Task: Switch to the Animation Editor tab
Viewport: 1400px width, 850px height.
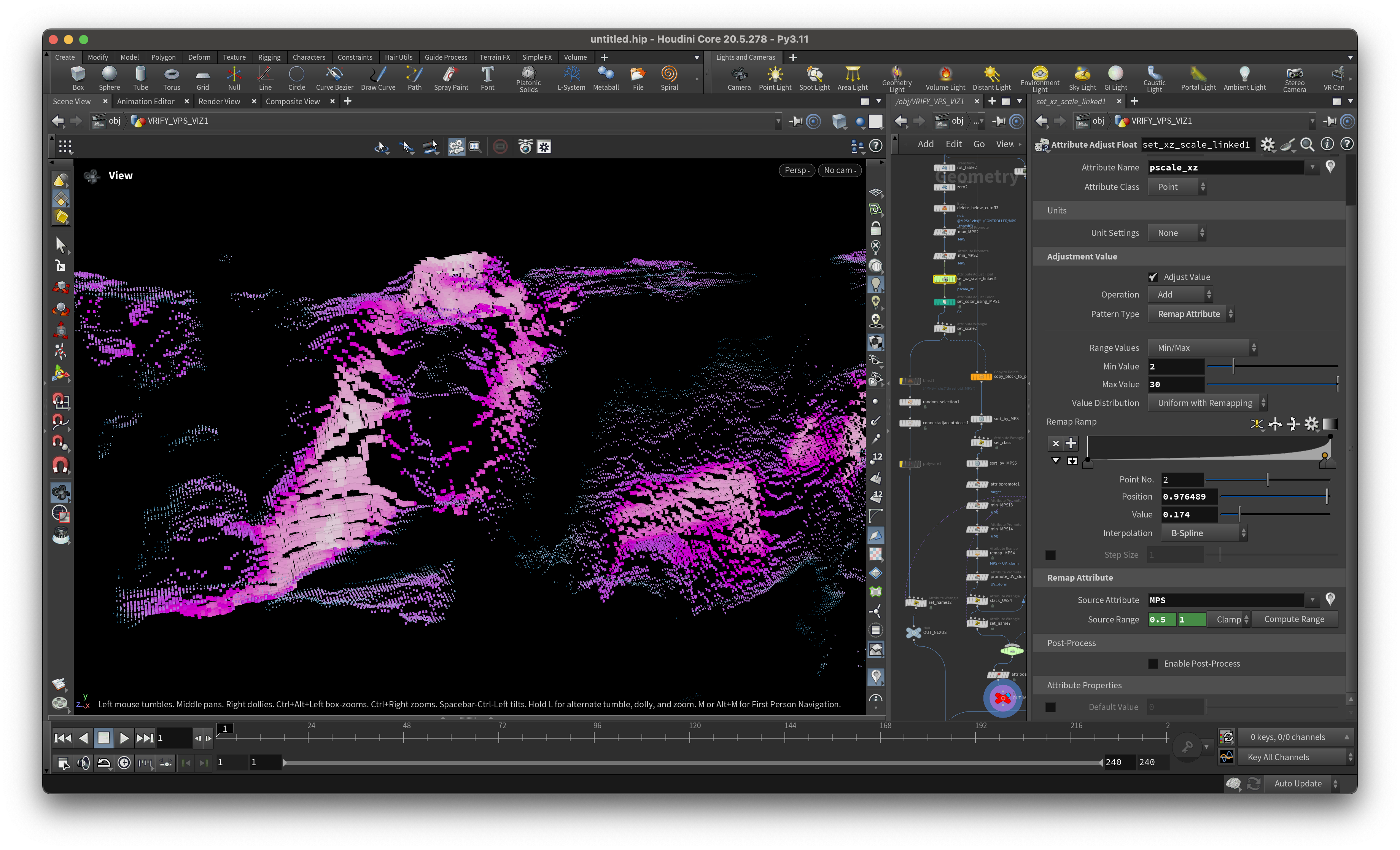Action: click(x=146, y=101)
